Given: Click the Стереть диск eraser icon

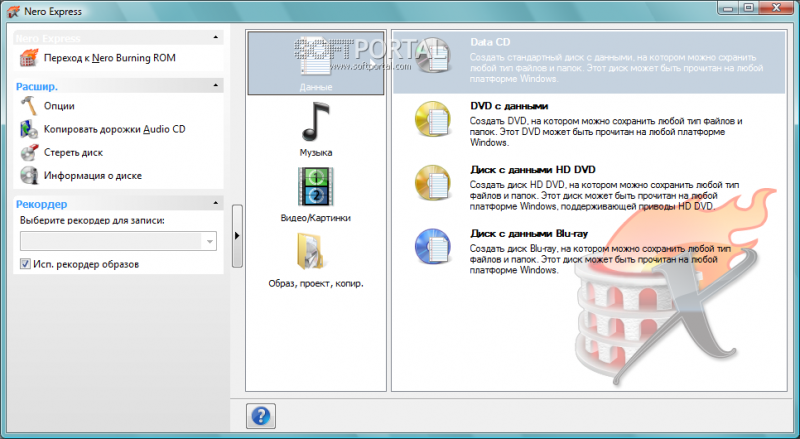Looking at the screenshot, I should pyautogui.click(x=29, y=152).
